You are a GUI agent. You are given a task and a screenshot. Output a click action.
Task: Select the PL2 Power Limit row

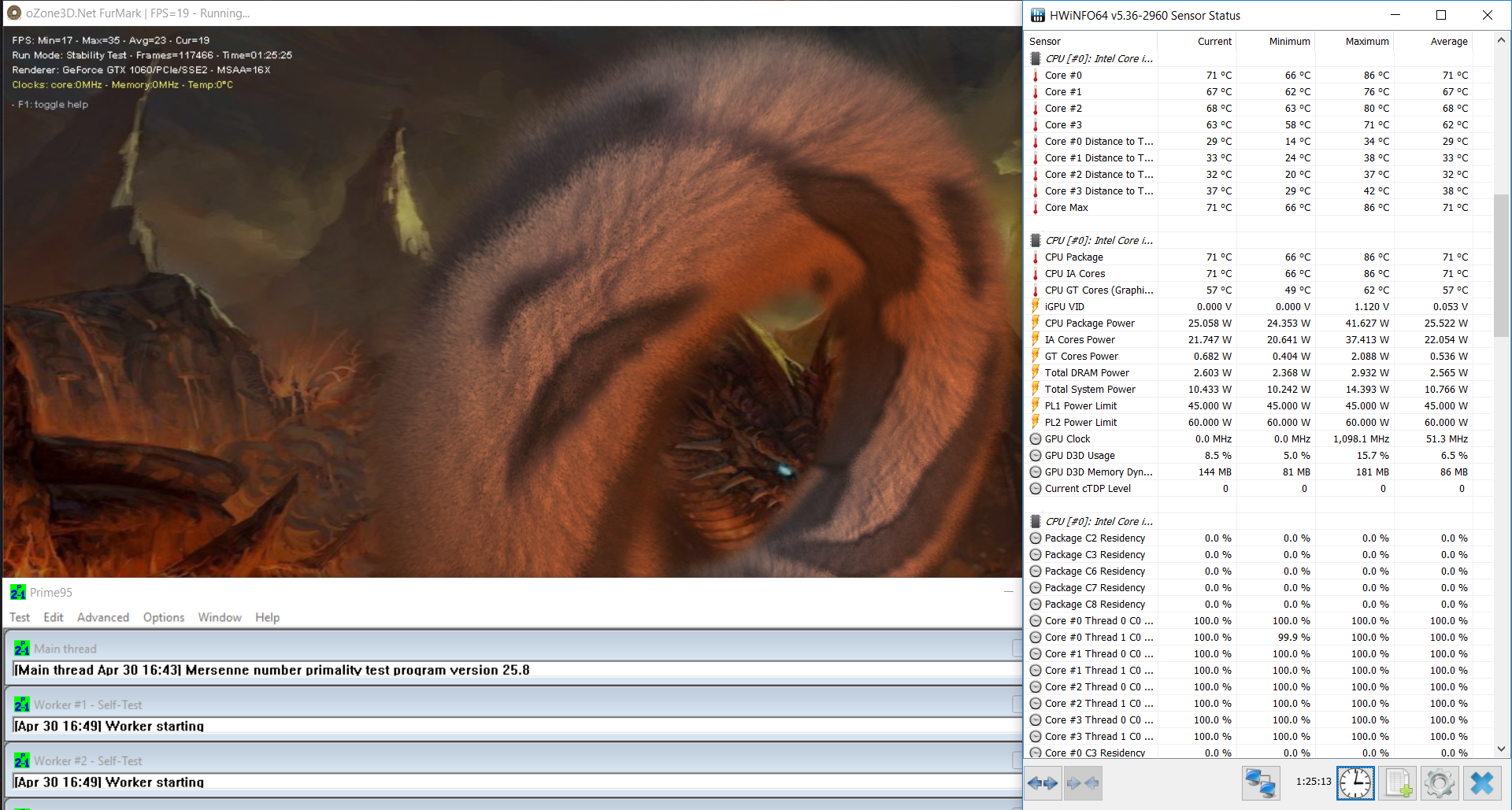1249,423
